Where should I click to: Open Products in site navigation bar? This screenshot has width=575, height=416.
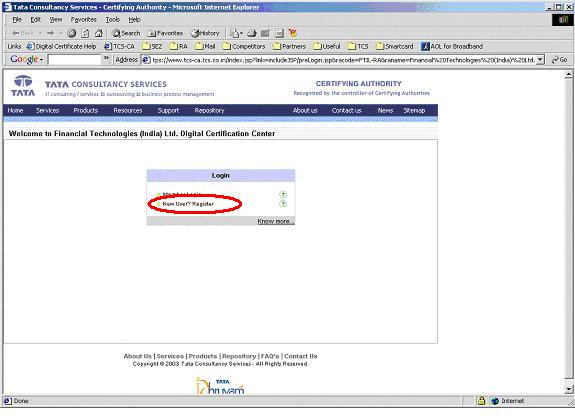coord(85,110)
